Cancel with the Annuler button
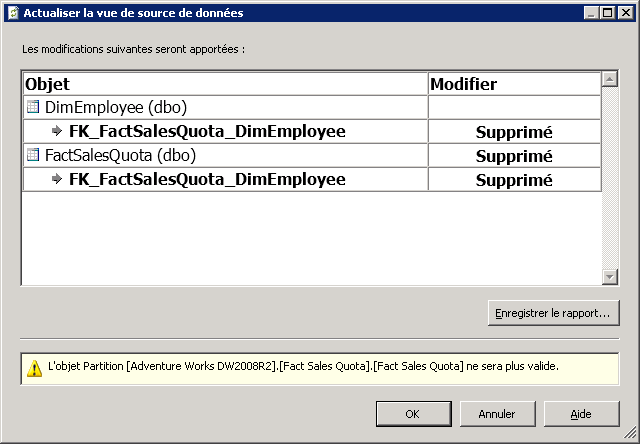This screenshot has height=444, width=640. point(498,414)
